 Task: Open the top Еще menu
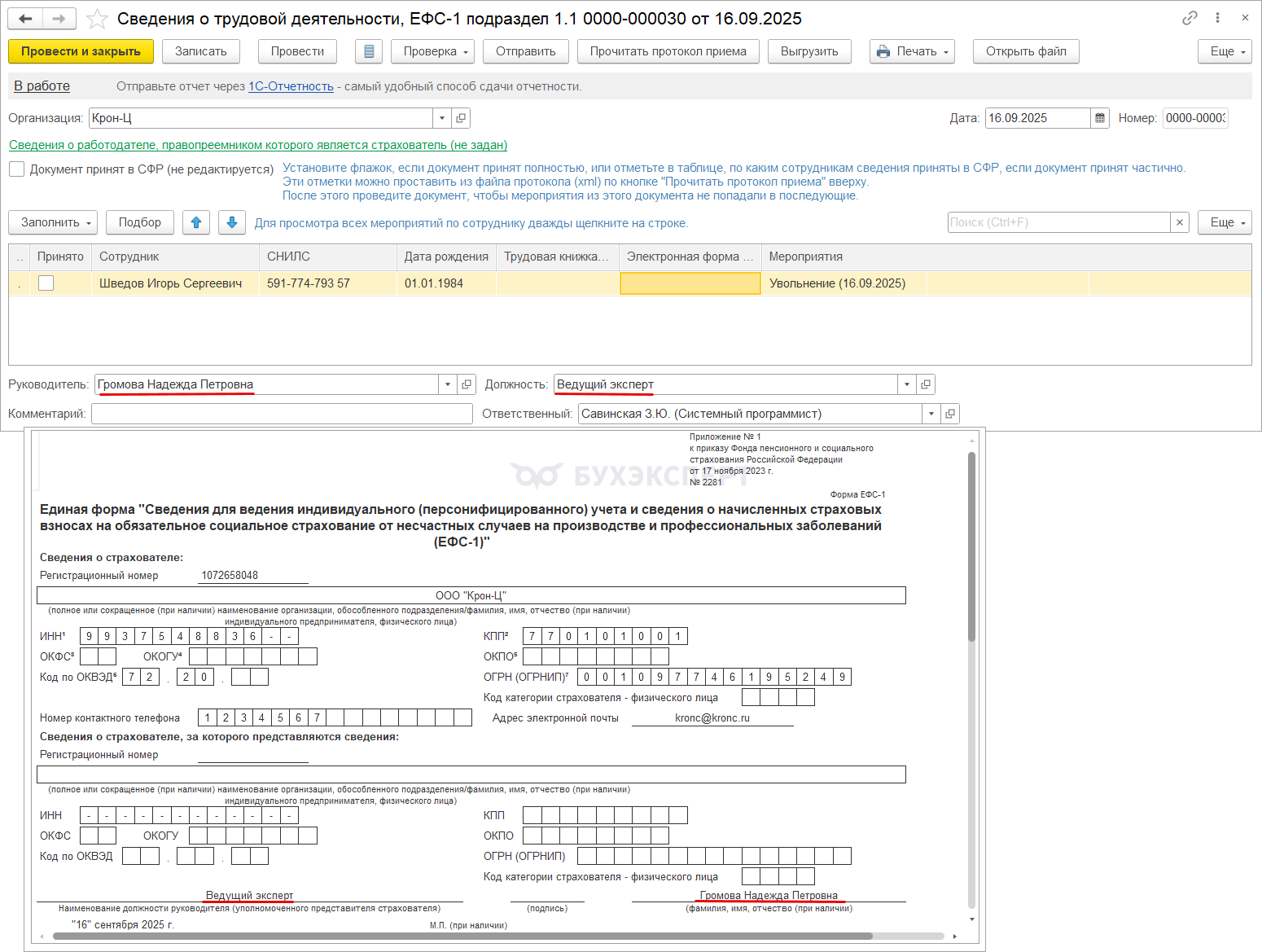click(1224, 51)
